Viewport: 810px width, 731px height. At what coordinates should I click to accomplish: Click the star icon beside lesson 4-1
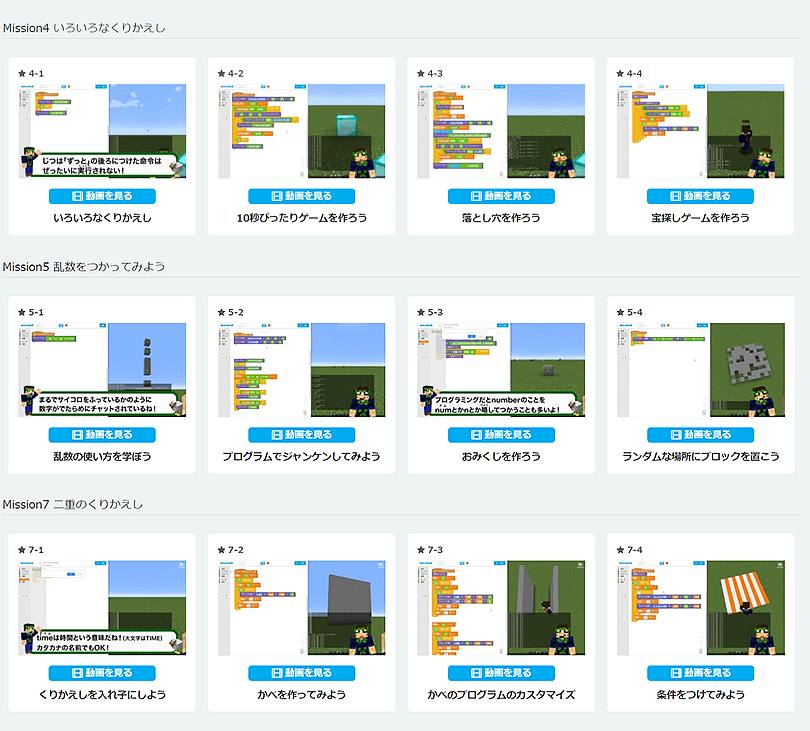click(23, 73)
